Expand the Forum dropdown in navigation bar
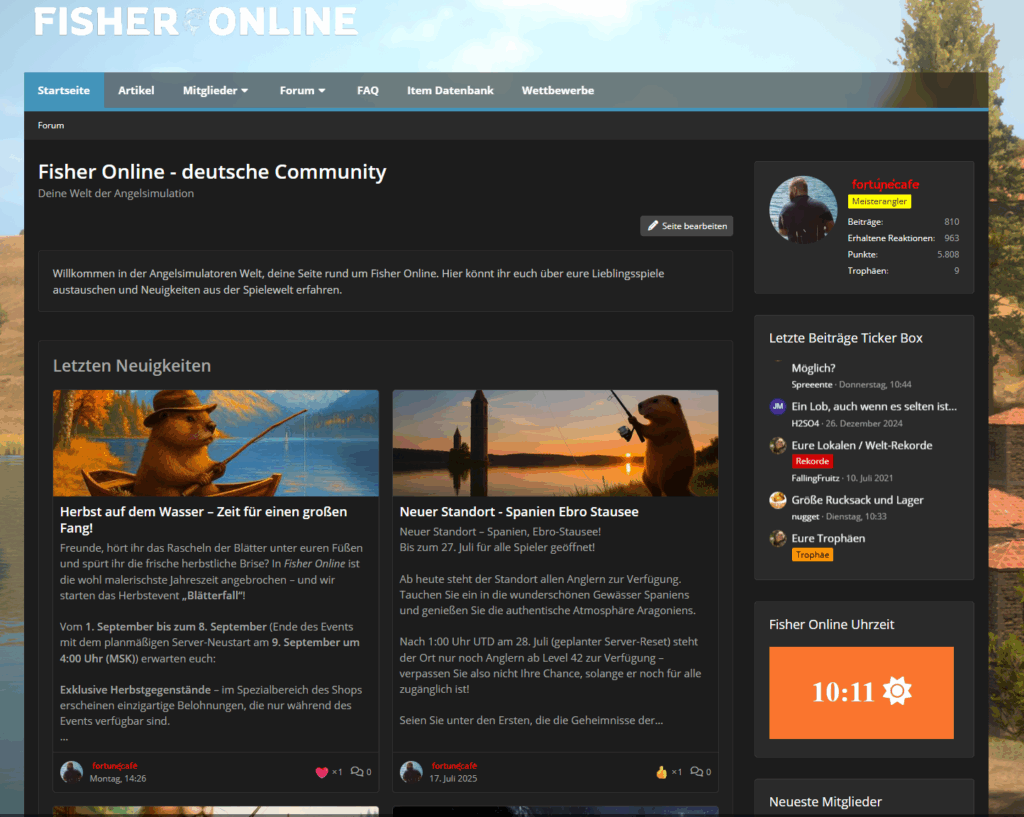Image resolution: width=1024 pixels, height=817 pixels. point(302,90)
